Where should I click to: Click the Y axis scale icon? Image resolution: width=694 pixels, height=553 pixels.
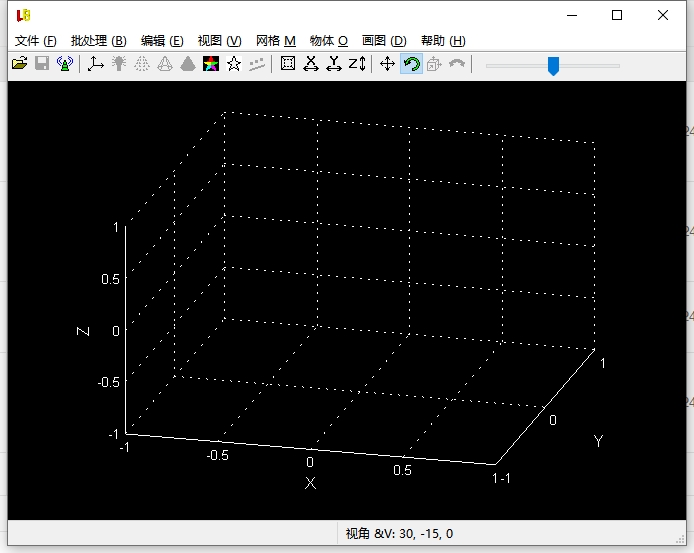pyautogui.click(x=334, y=64)
